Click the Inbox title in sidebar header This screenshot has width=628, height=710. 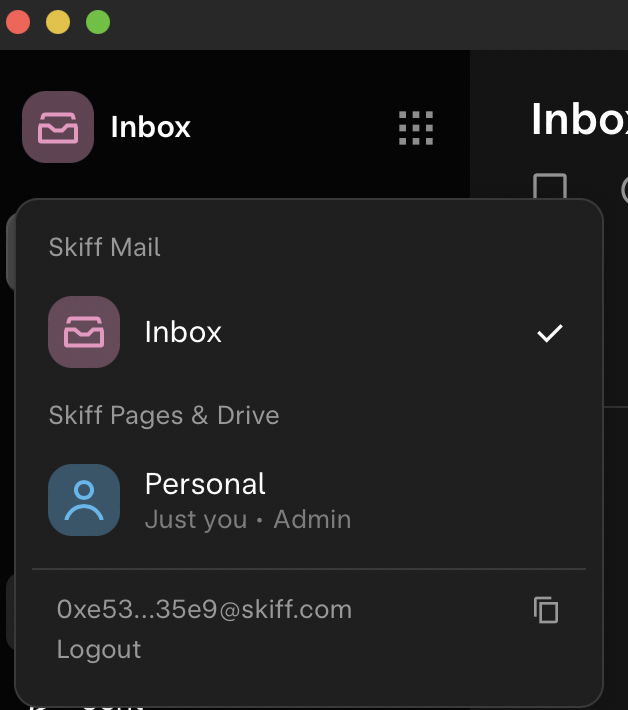(151, 127)
